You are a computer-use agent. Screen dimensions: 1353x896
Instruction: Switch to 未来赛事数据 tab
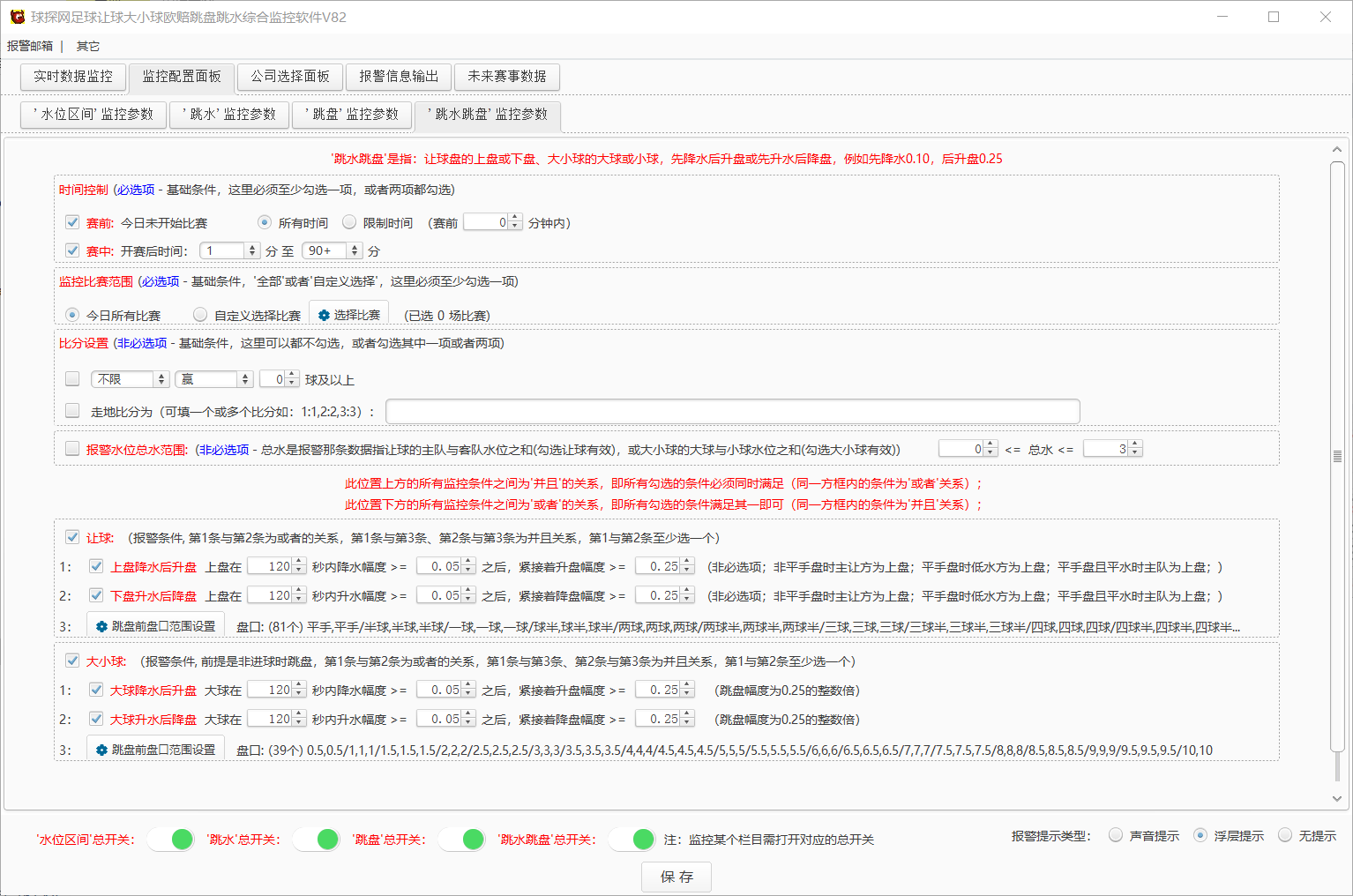pyautogui.click(x=507, y=77)
